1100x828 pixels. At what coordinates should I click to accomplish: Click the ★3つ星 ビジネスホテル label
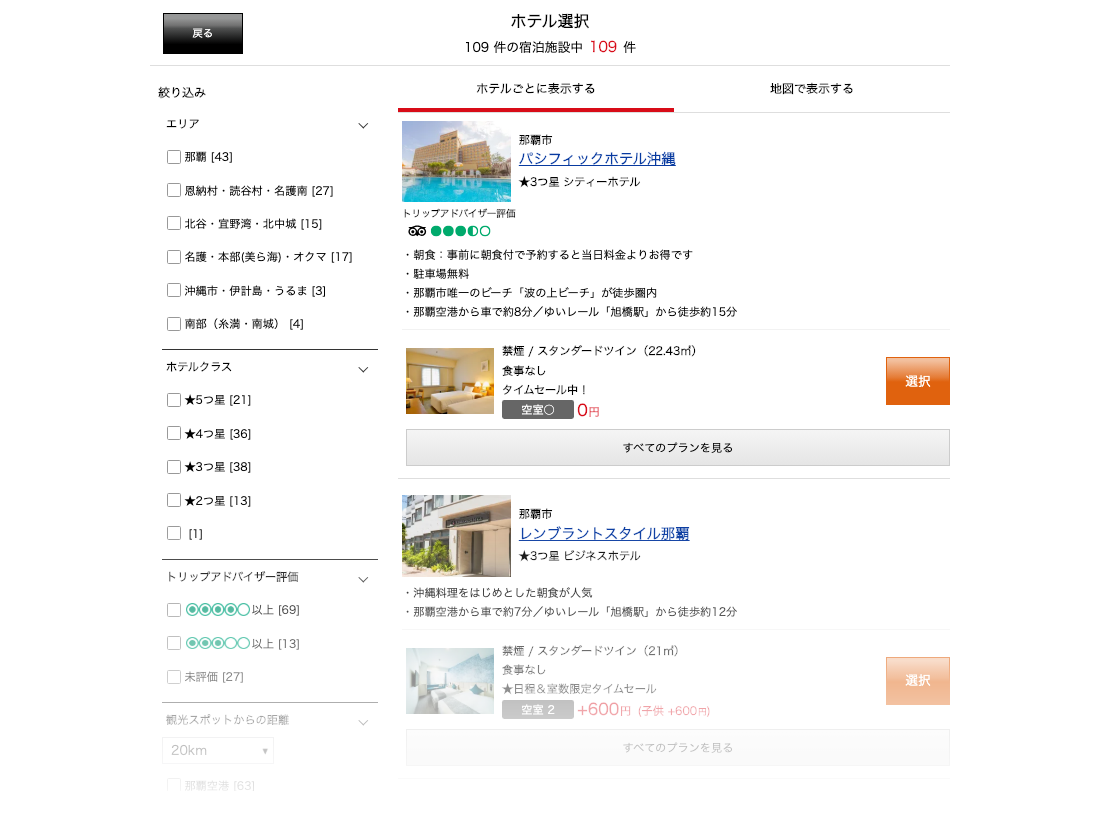(579, 556)
